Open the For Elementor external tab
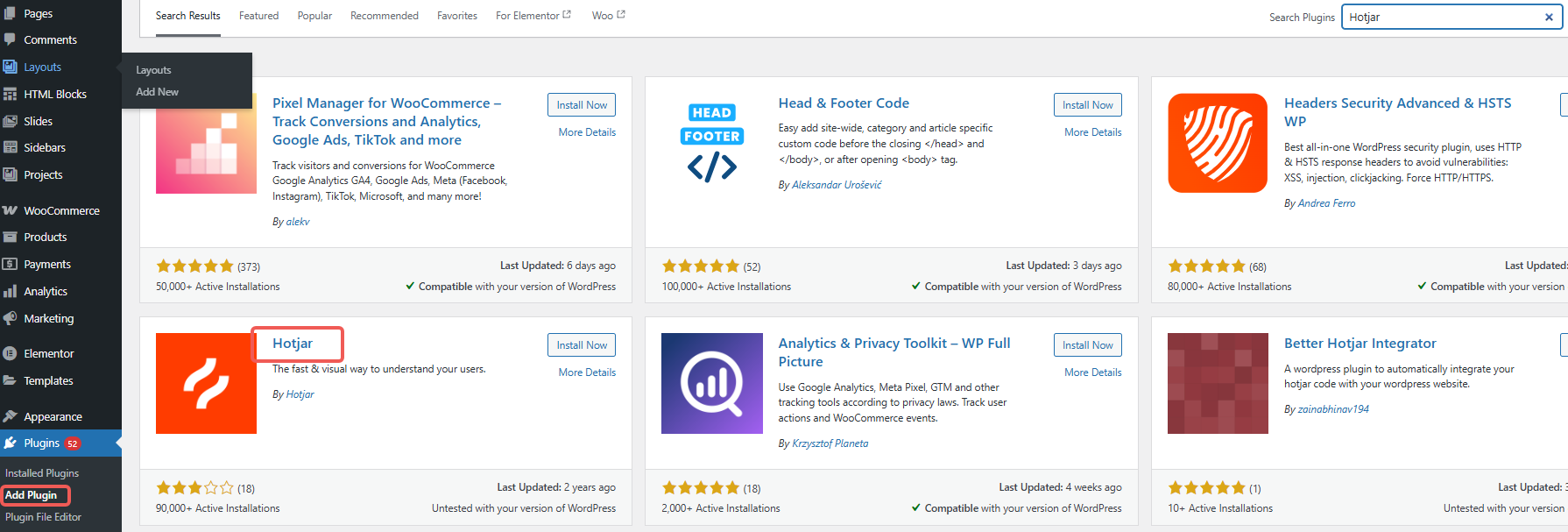This screenshot has width=1568, height=532. (533, 16)
